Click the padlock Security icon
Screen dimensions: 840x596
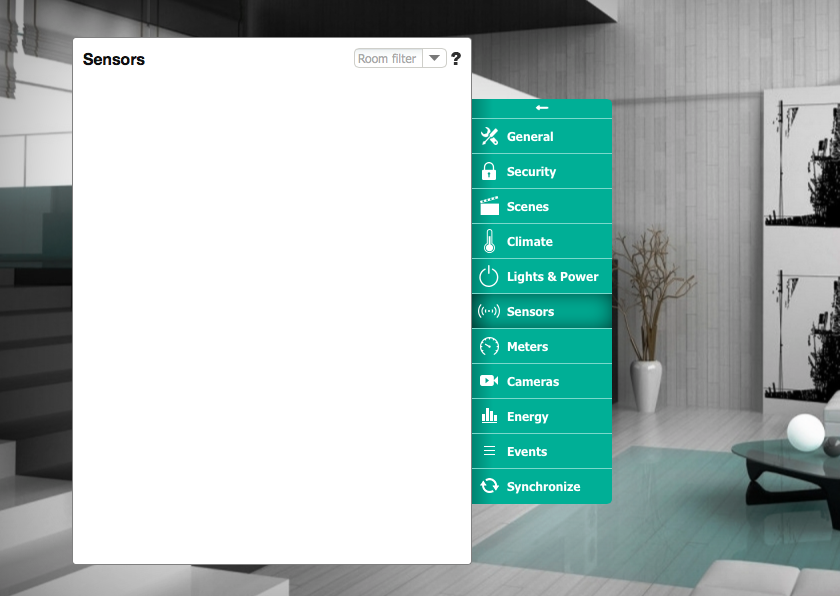(x=489, y=172)
